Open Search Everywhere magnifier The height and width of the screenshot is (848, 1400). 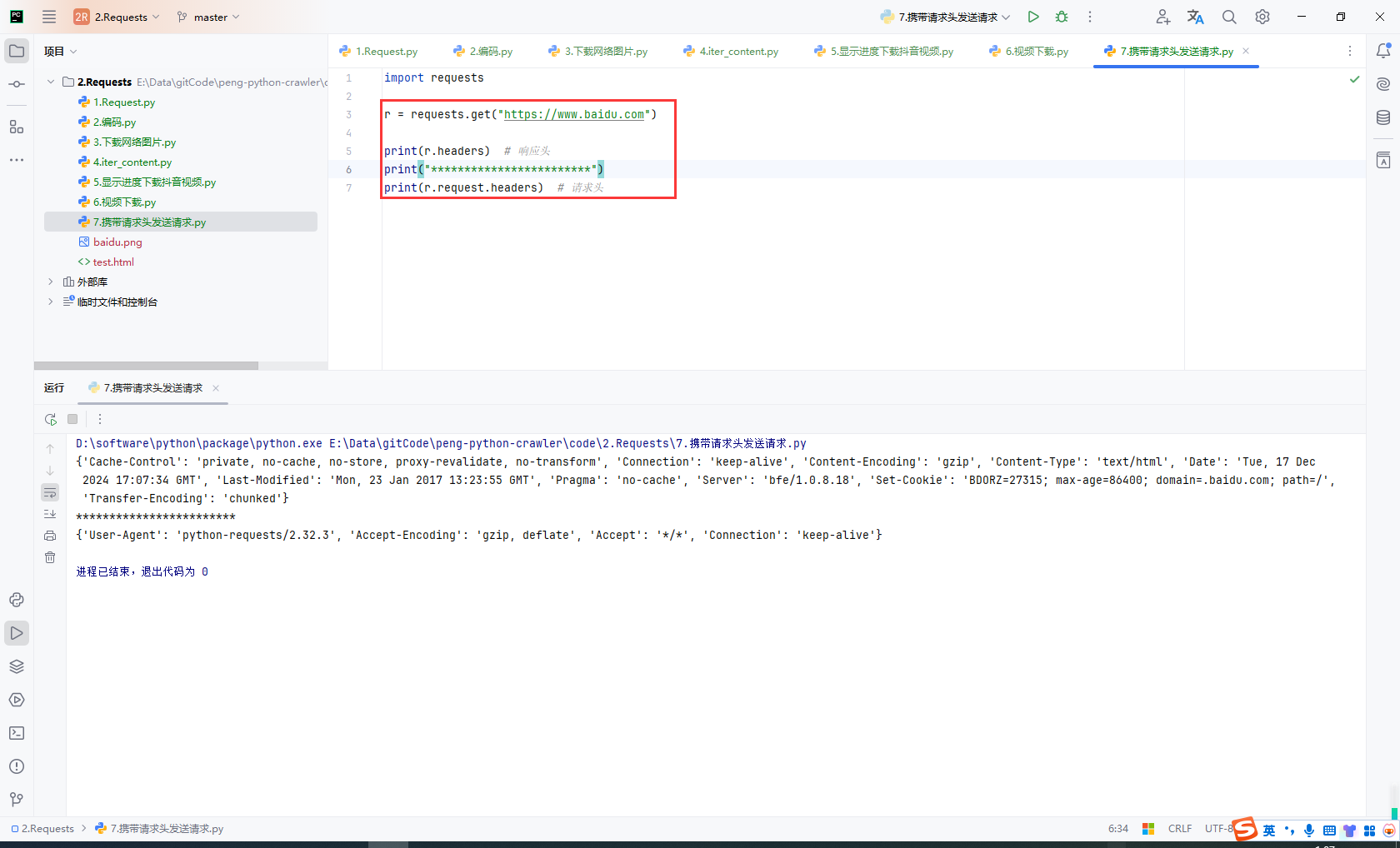click(1229, 17)
